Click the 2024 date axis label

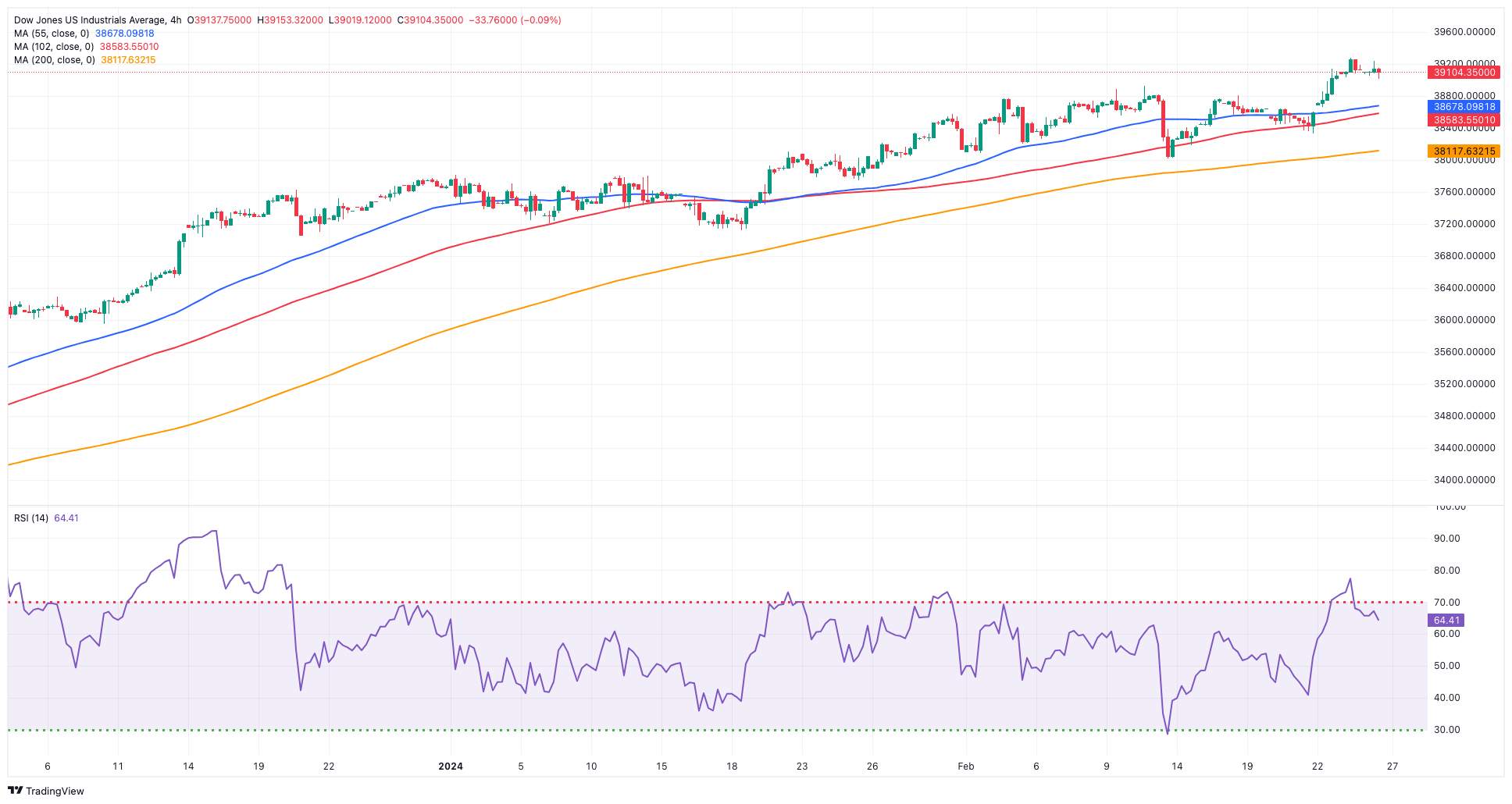(x=451, y=767)
